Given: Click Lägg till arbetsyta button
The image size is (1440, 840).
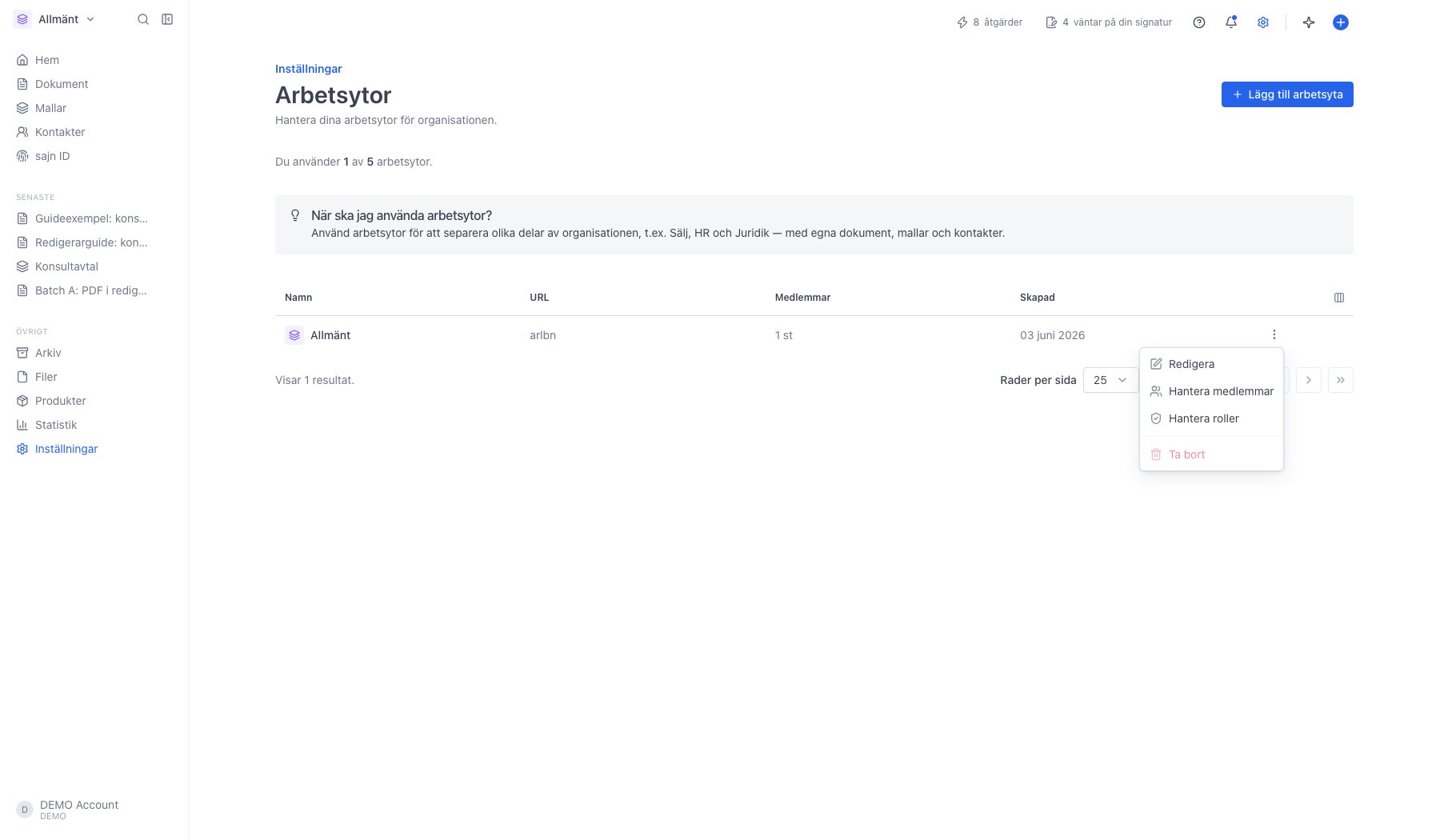Looking at the screenshot, I should tap(1287, 94).
